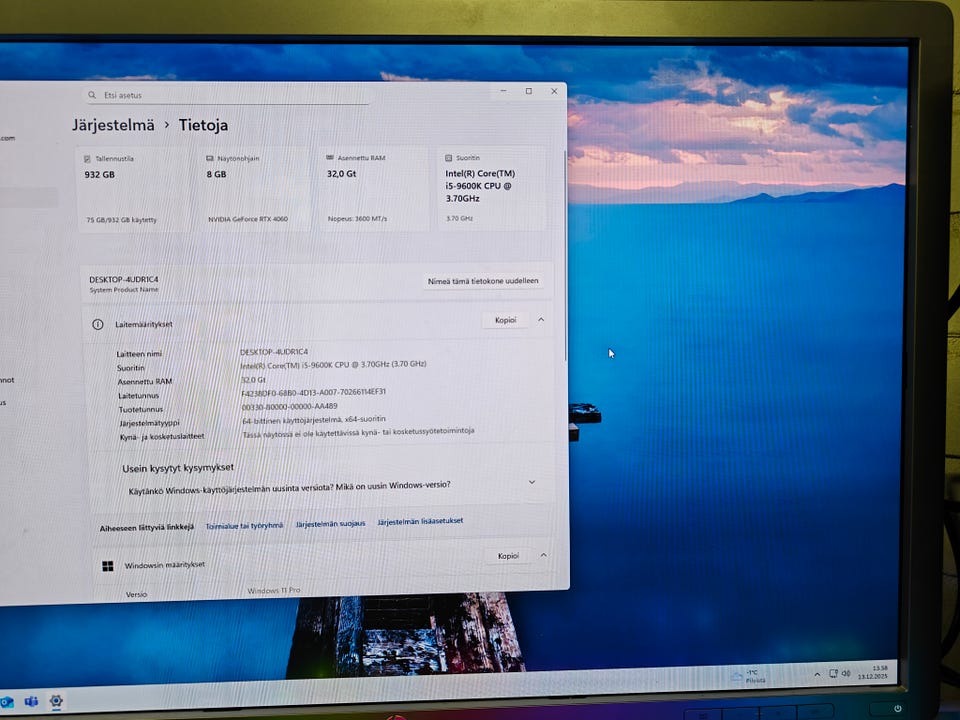Click the settings window scrollbar

pyautogui.click(x=564, y=254)
